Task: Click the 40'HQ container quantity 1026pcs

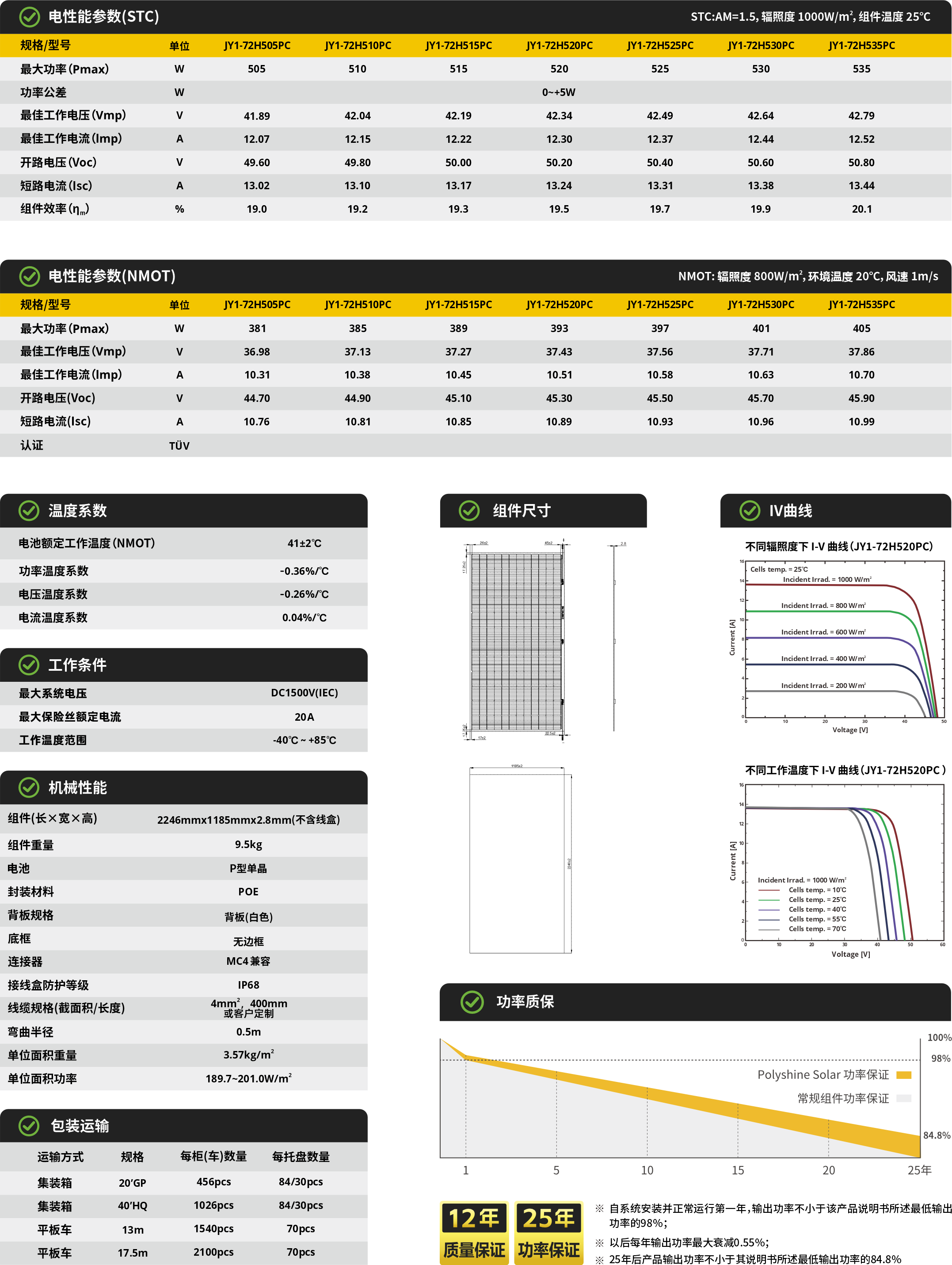Action: [x=214, y=1205]
